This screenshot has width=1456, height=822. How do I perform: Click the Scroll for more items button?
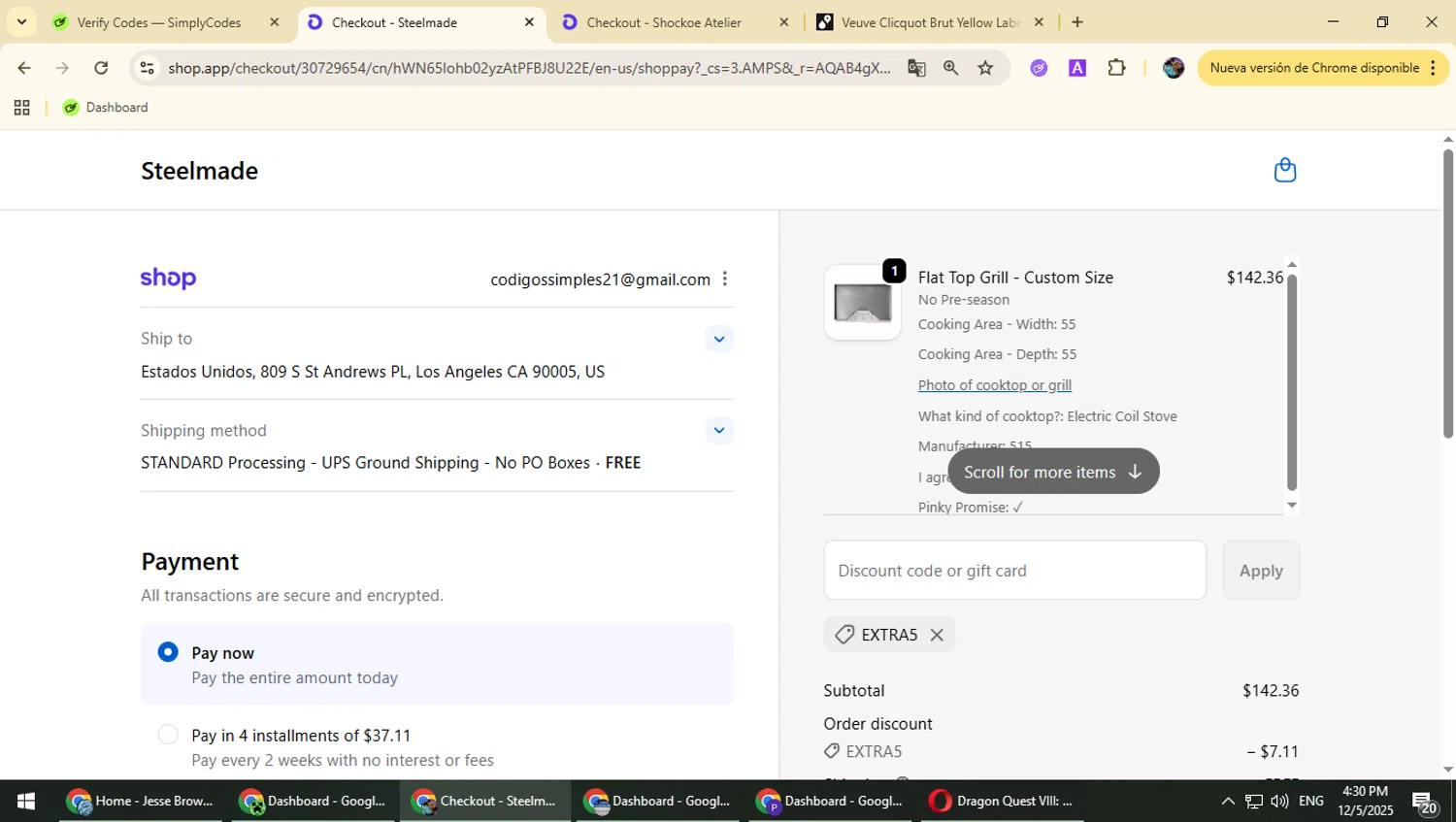click(1053, 472)
